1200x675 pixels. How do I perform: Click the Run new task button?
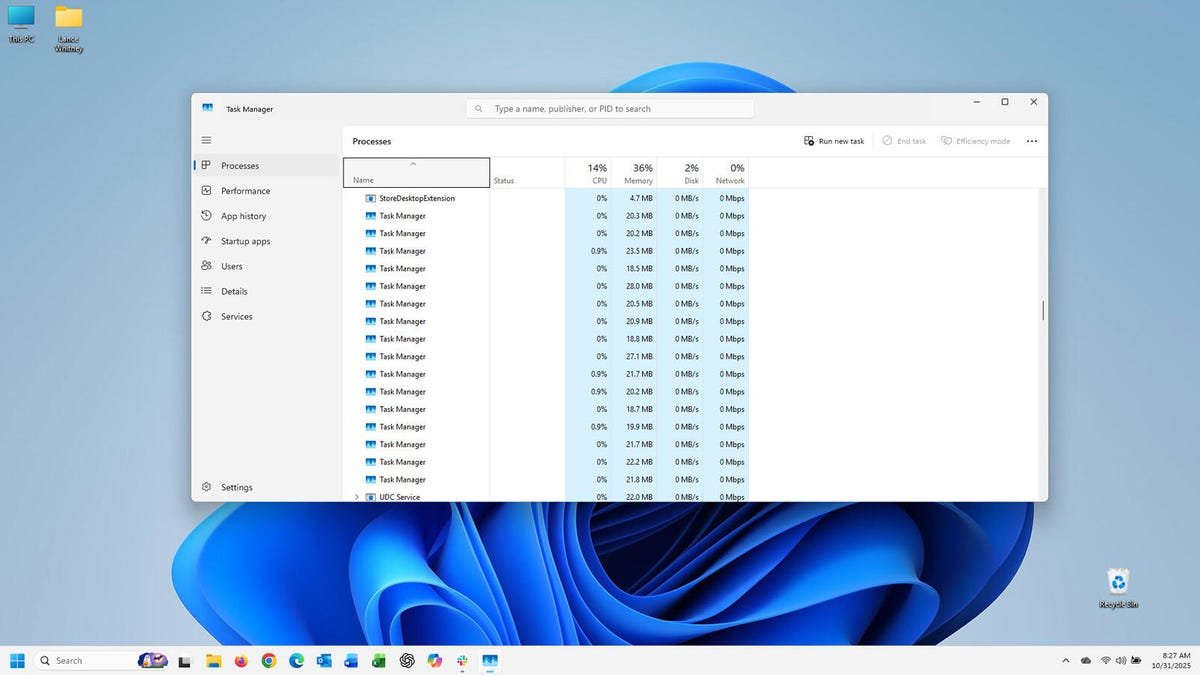click(835, 141)
